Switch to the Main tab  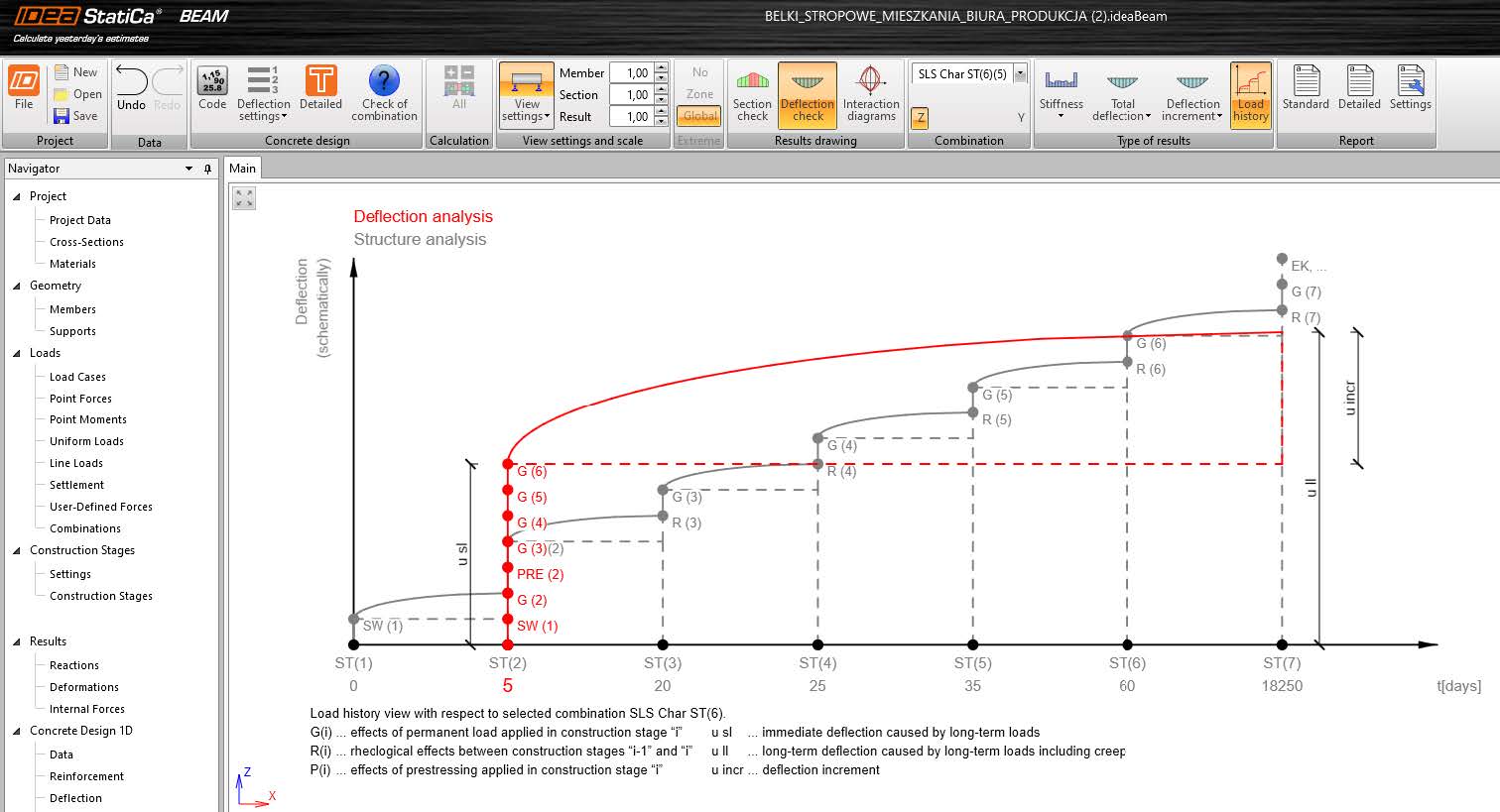(242, 168)
